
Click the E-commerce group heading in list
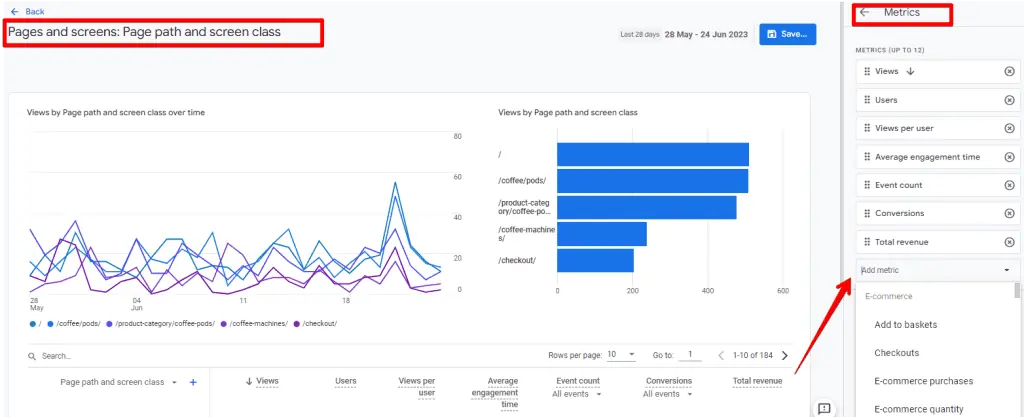click(888, 296)
